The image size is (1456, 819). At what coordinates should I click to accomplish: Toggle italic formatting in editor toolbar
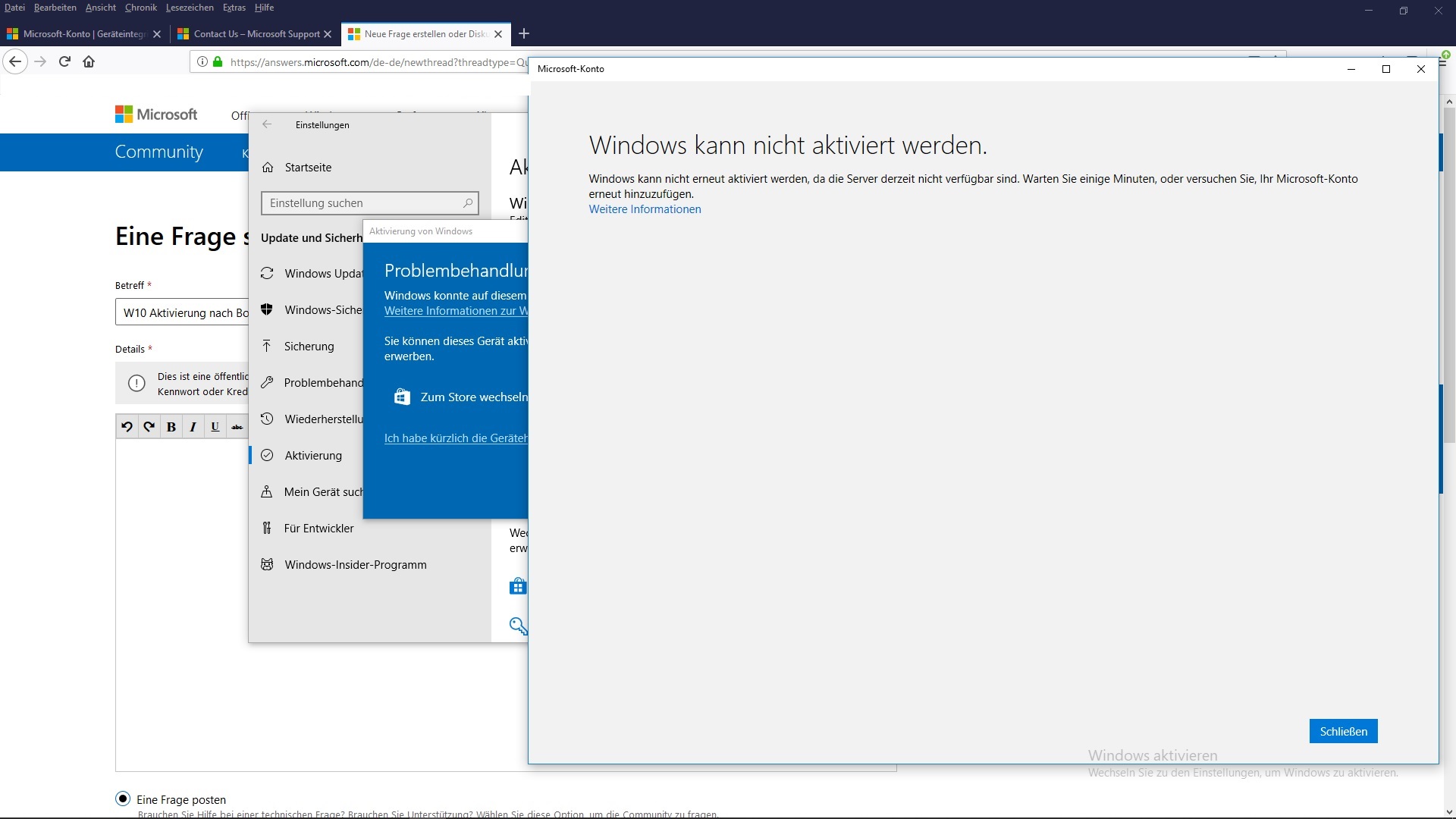[x=193, y=427]
